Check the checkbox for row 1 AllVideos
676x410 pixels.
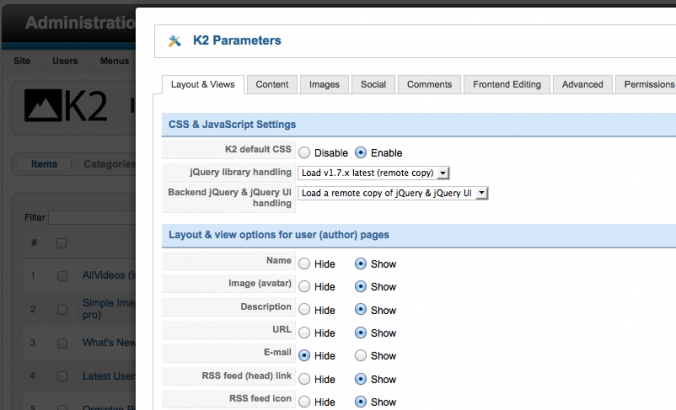(62, 276)
